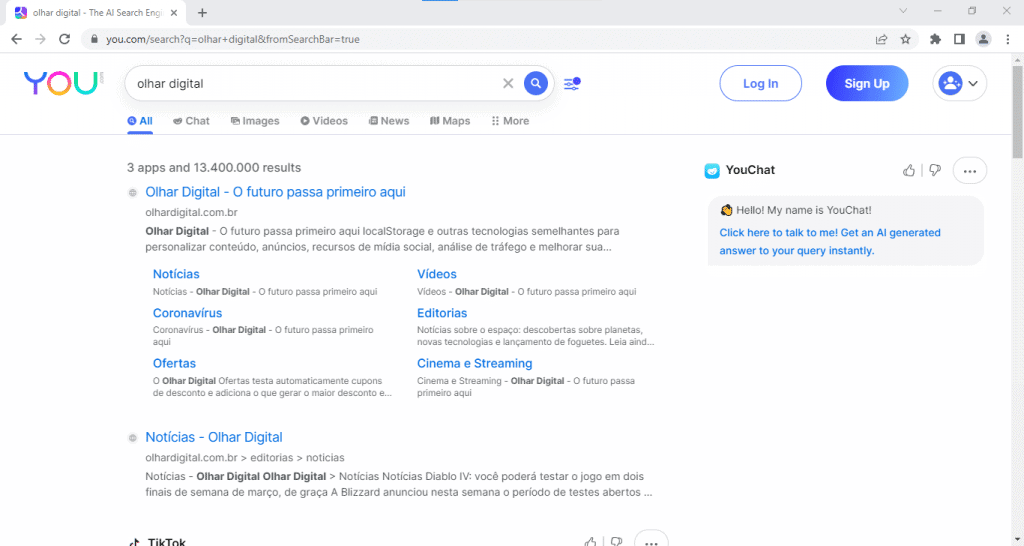Open the Notícias sitelink
The width and height of the screenshot is (1024, 546).
(x=176, y=274)
